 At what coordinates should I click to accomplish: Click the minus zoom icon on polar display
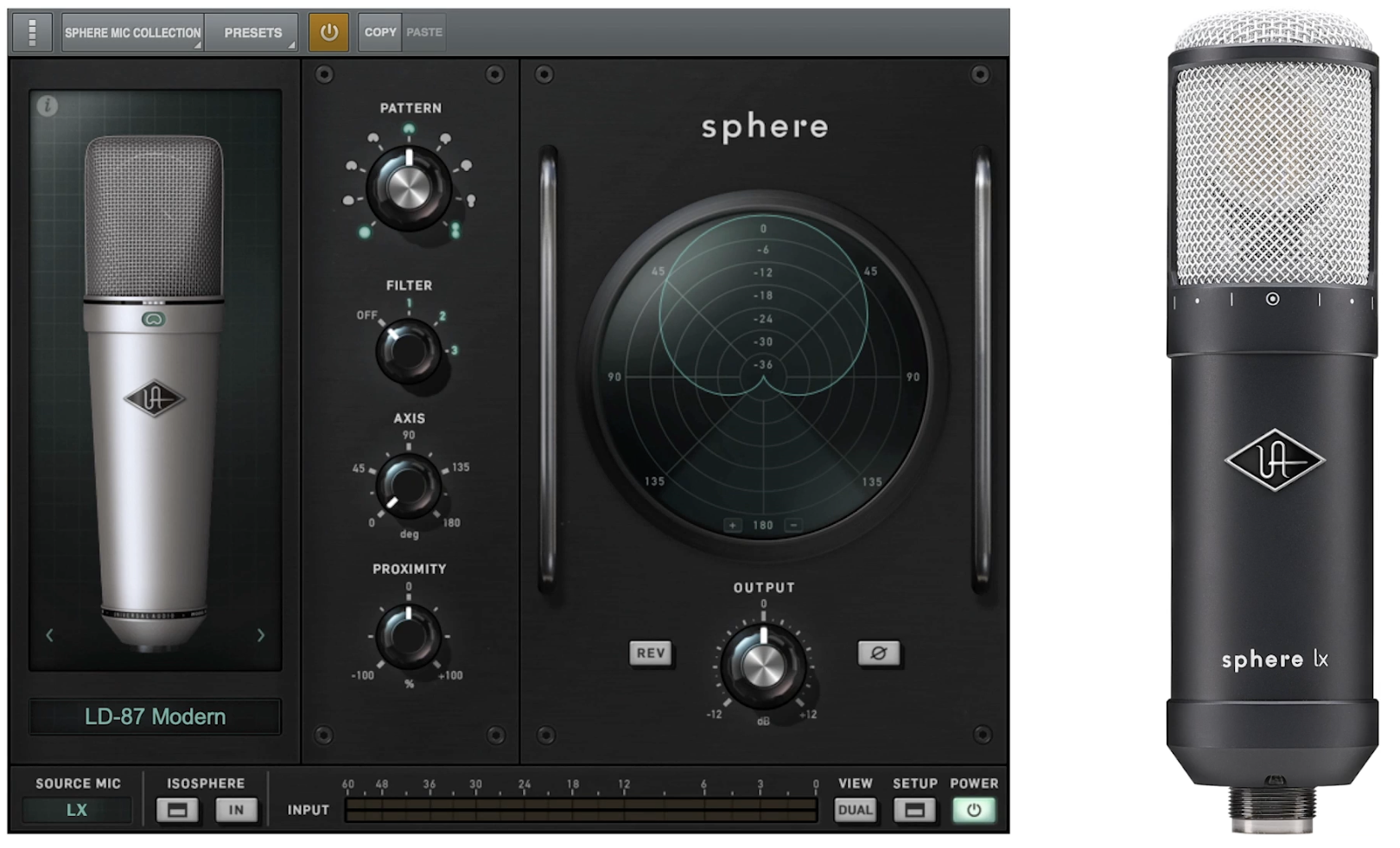pyautogui.click(x=792, y=525)
